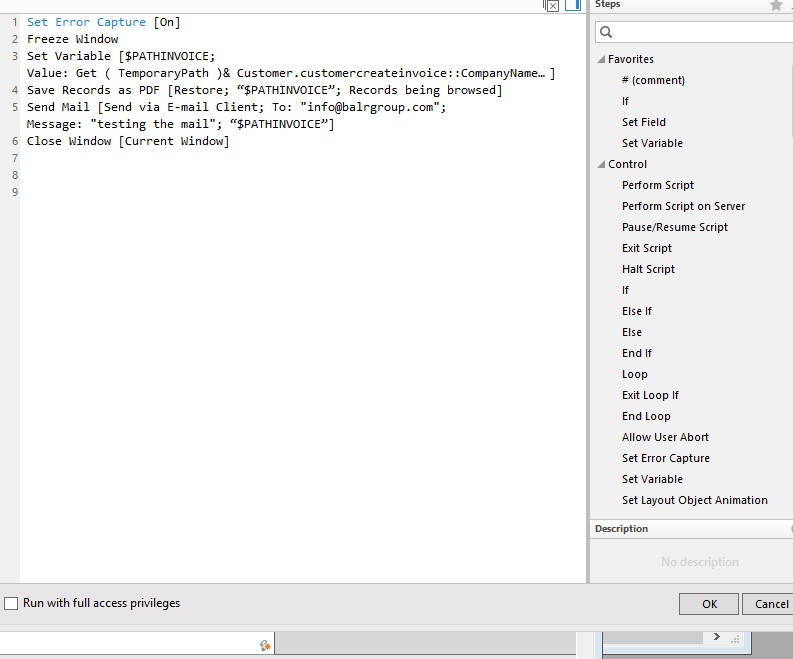Toggle the Steps pane visibility icon
793x659 pixels.
click(573, 5)
